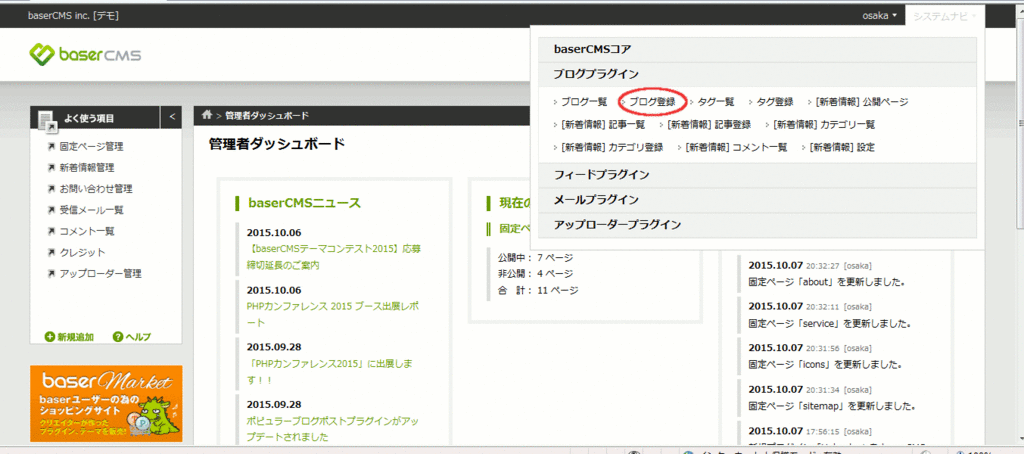This screenshot has height=454, width=1024.
Task: Open 新着情報管理 in sidebar
Action: click(x=87, y=168)
